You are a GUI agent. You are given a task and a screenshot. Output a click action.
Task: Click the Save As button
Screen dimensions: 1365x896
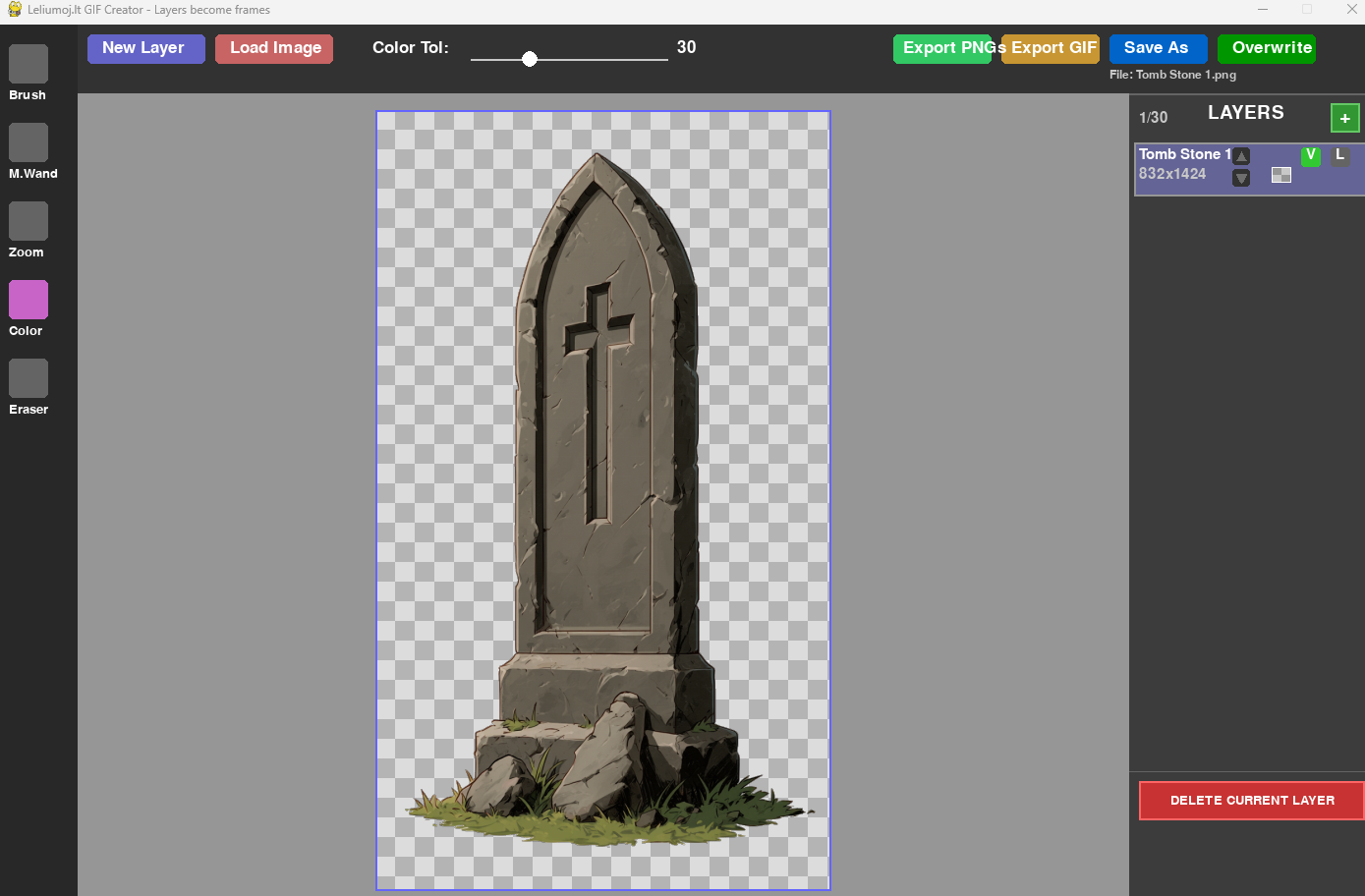coord(1159,48)
